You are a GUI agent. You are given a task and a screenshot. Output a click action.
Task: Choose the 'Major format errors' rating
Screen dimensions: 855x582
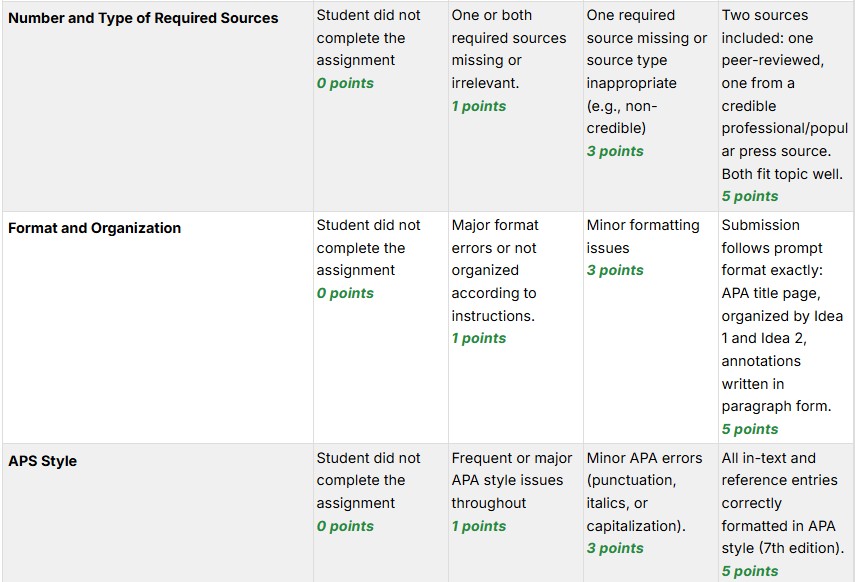point(495,270)
